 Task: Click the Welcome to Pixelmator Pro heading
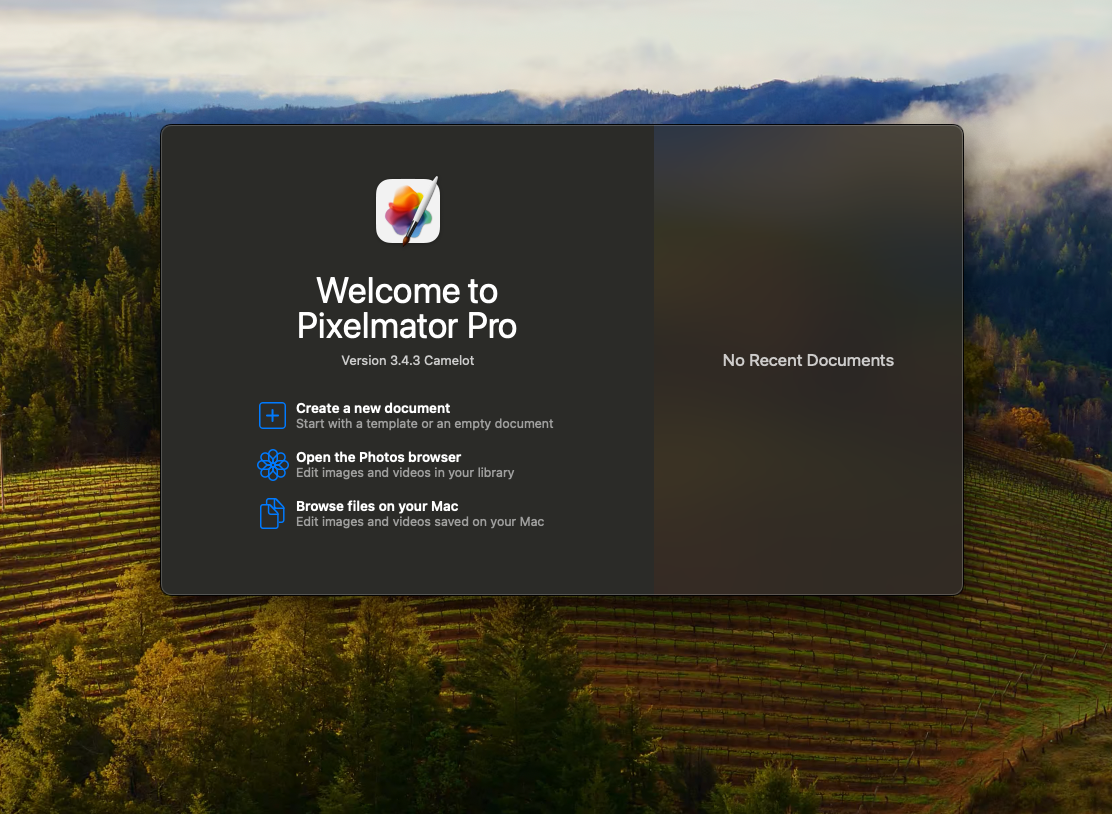pos(407,308)
